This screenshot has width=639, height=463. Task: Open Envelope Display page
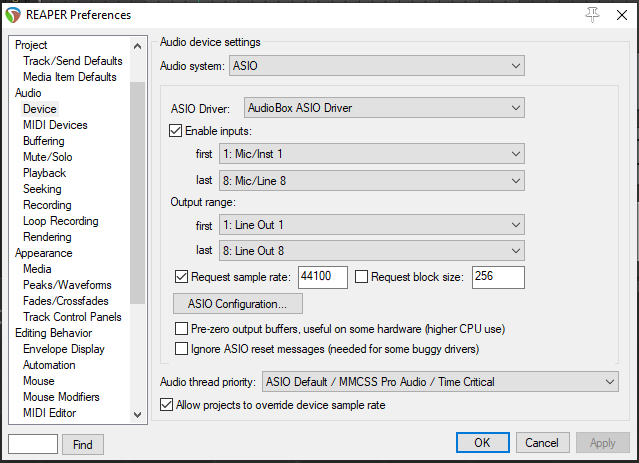(64, 349)
